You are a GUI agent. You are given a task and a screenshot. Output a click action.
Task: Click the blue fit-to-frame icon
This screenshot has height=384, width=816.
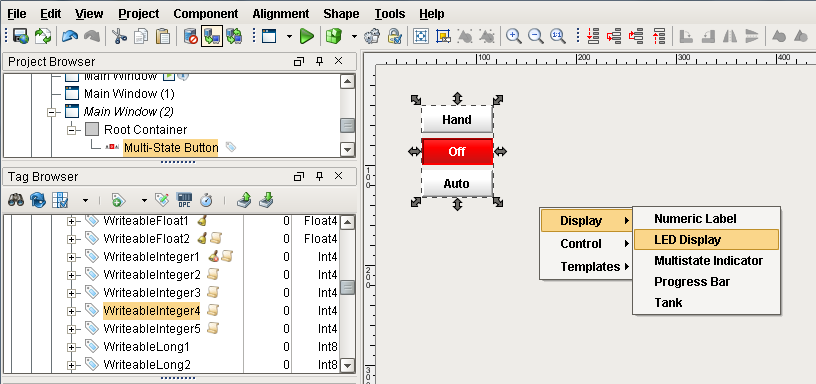tap(420, 36)
